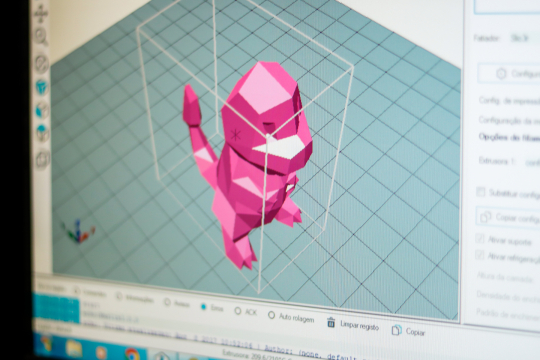
Task: Toggle the parallel projection cube icon
Action: pyautogui.click(x=43, y=159)
